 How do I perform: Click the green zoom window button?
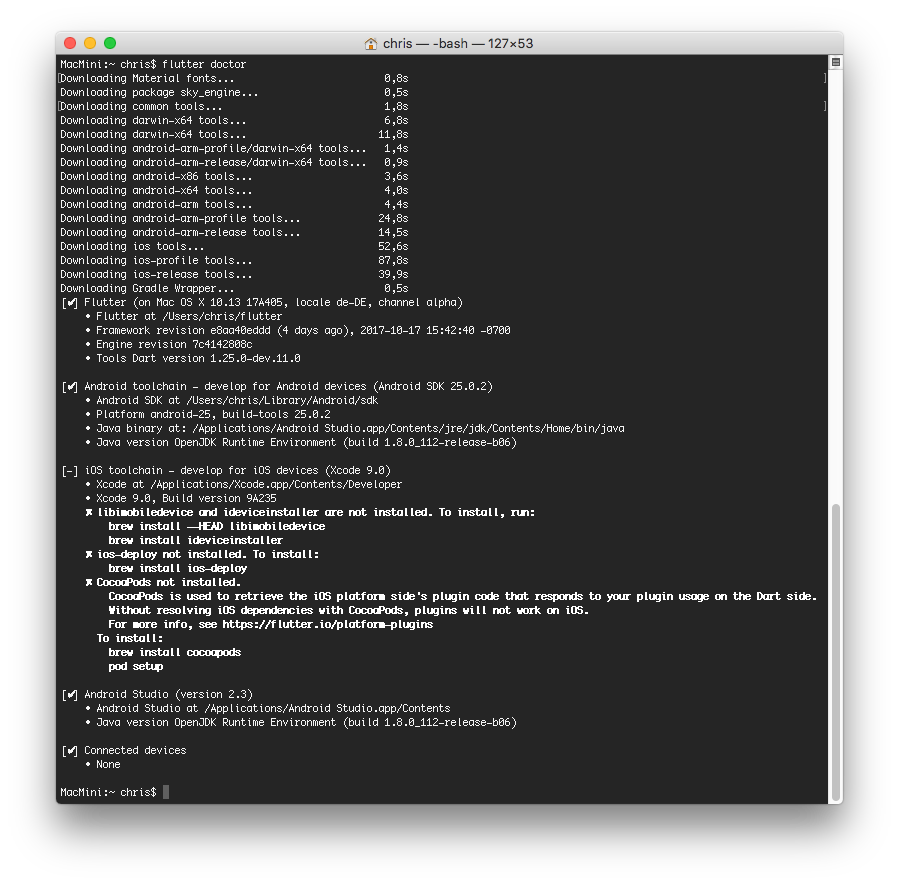(x=110, y=43)
